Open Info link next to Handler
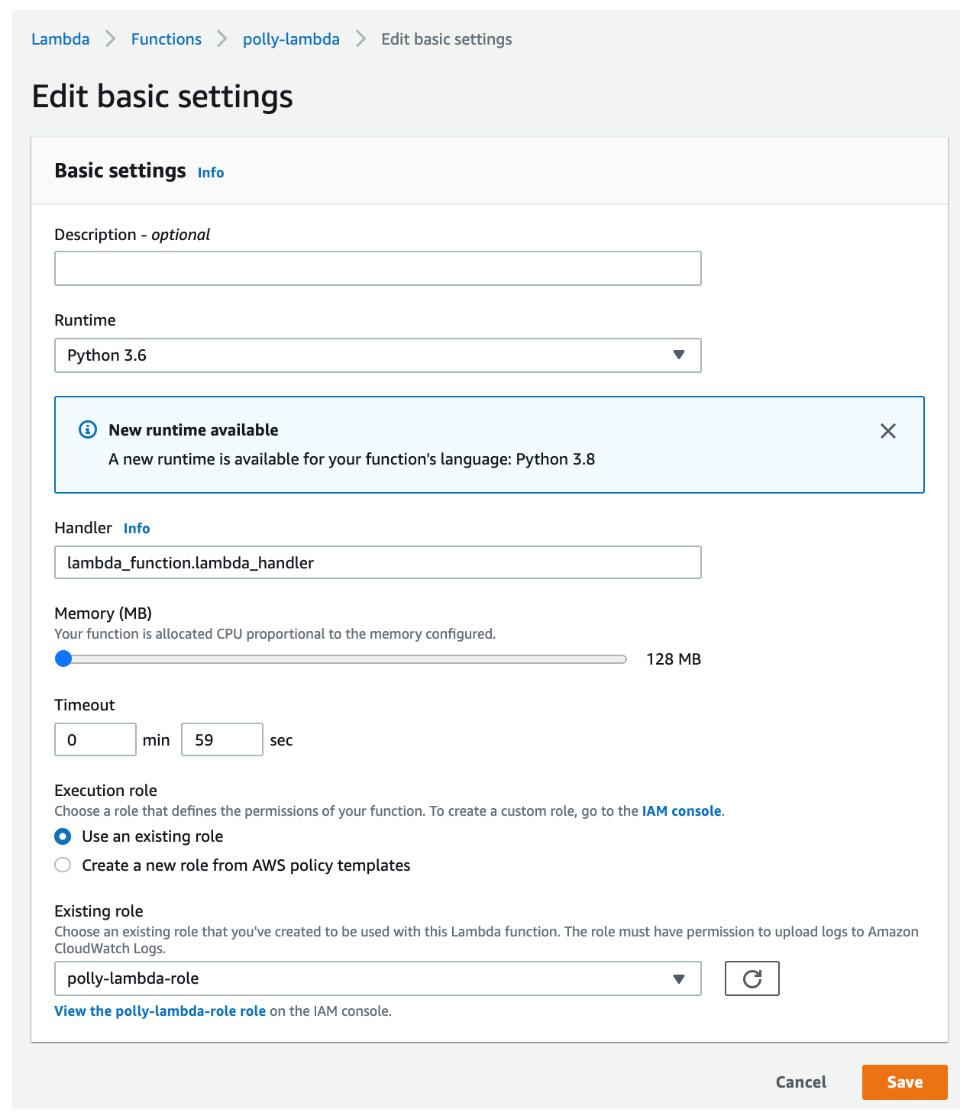 coord(137,528)
